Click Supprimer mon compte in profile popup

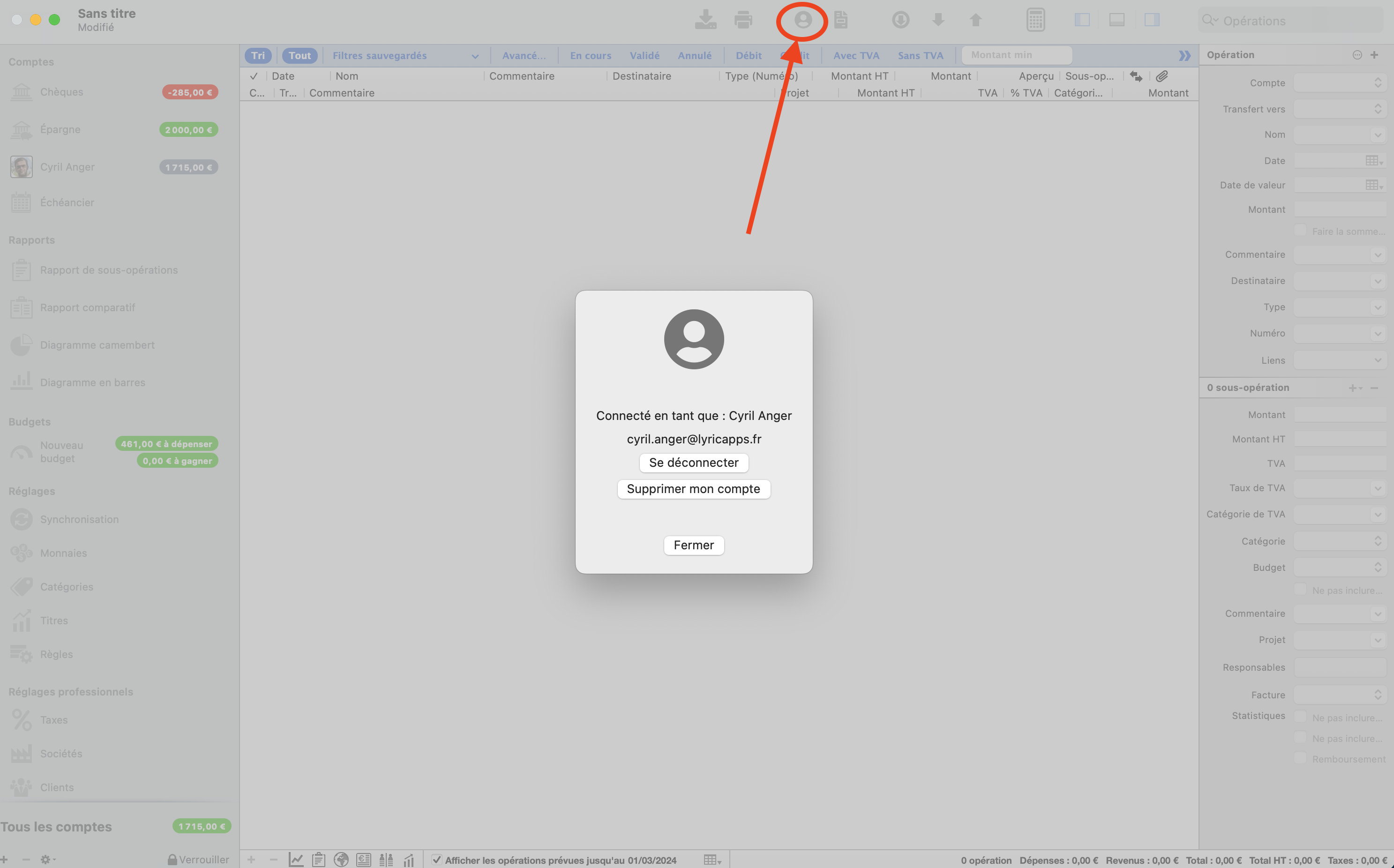694,488
